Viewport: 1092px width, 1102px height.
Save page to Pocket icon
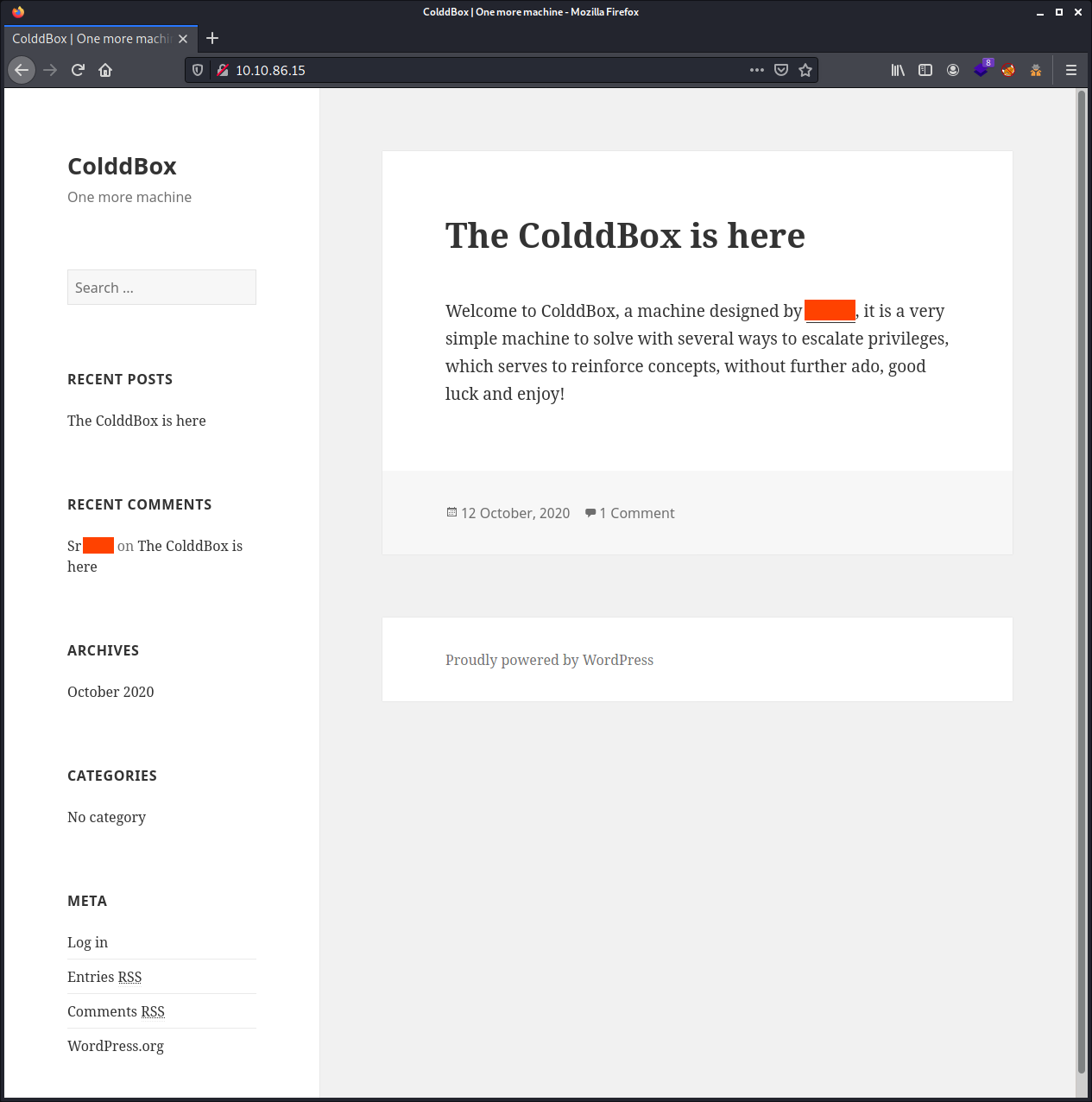point(781,70)
